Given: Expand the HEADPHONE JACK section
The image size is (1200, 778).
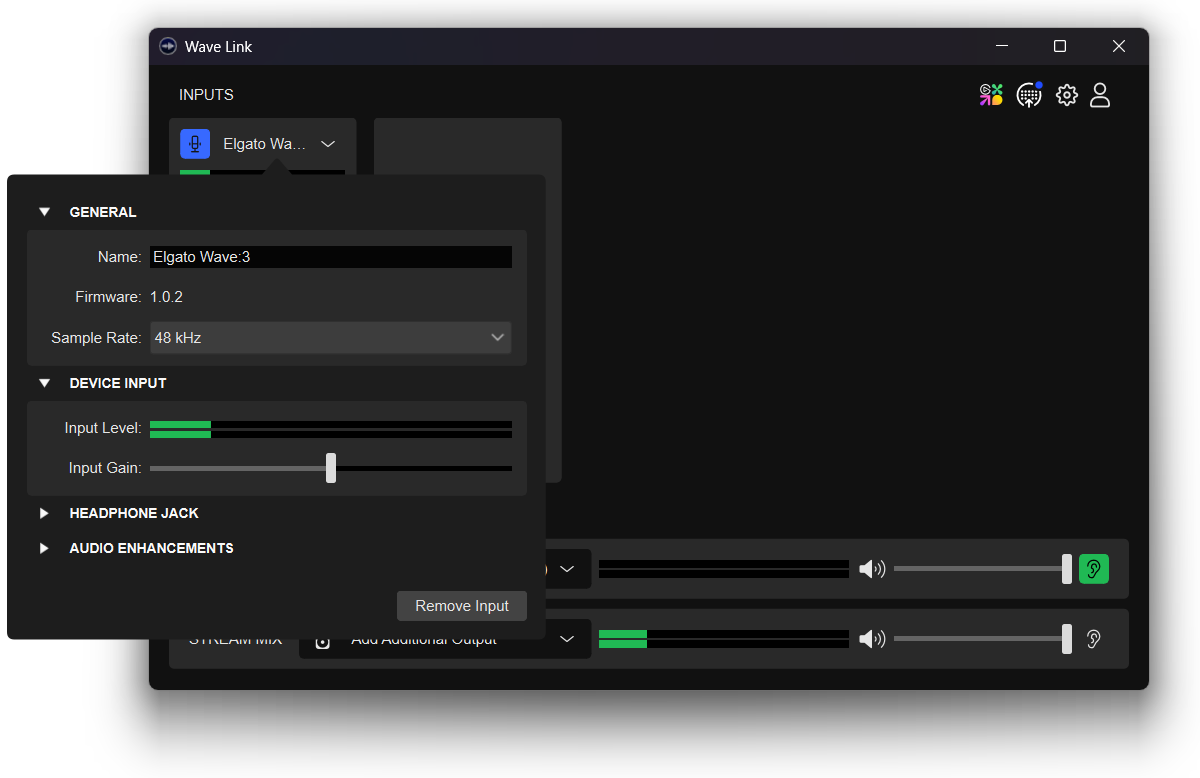Looking at the screenshot, I should [44, 513].
